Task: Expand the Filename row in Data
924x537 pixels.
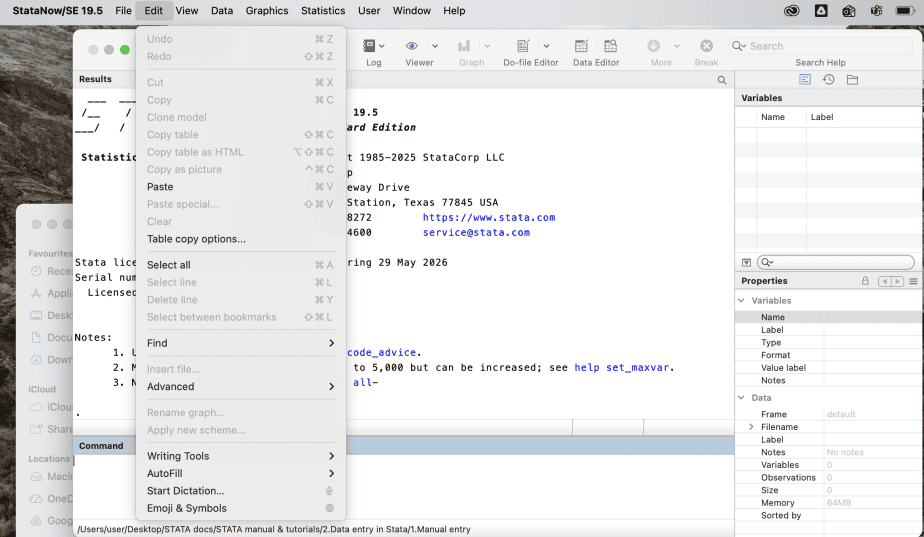Action: pos(751,427)
